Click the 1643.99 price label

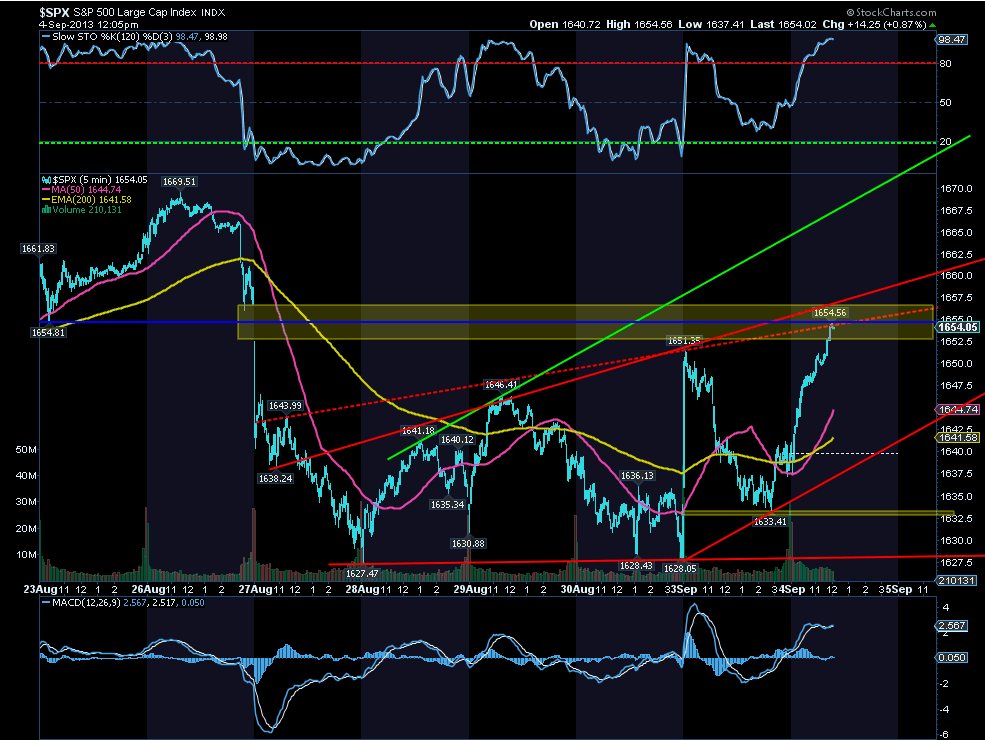(x=285, y=406)
